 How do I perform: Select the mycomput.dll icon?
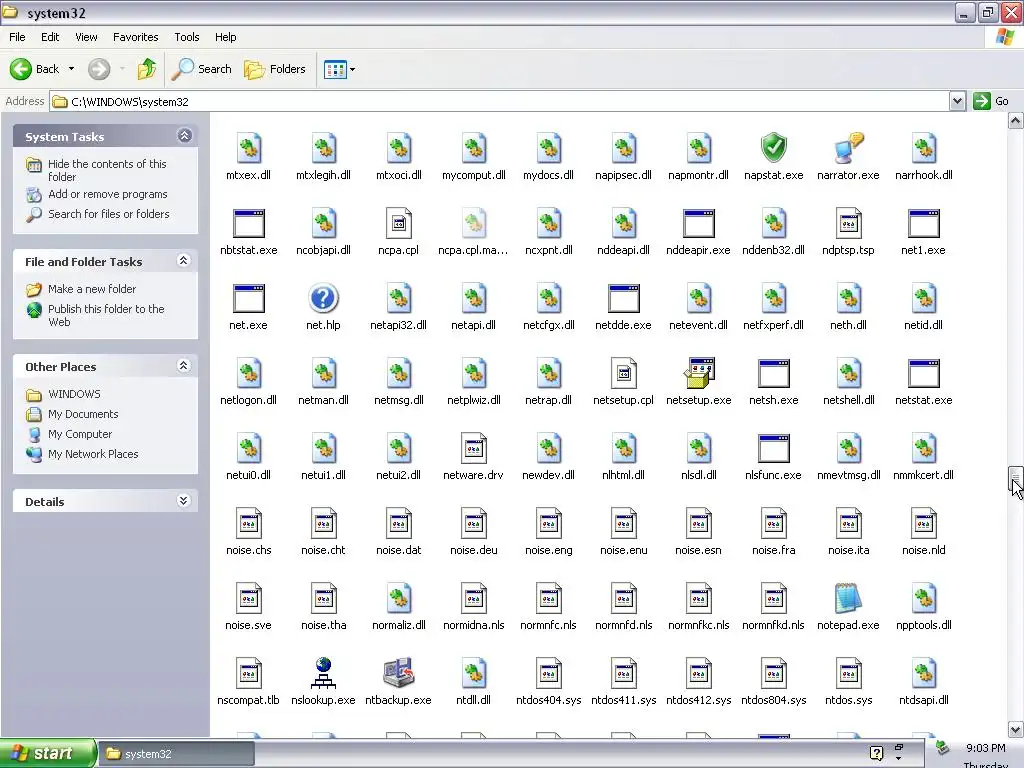point(473,148)
